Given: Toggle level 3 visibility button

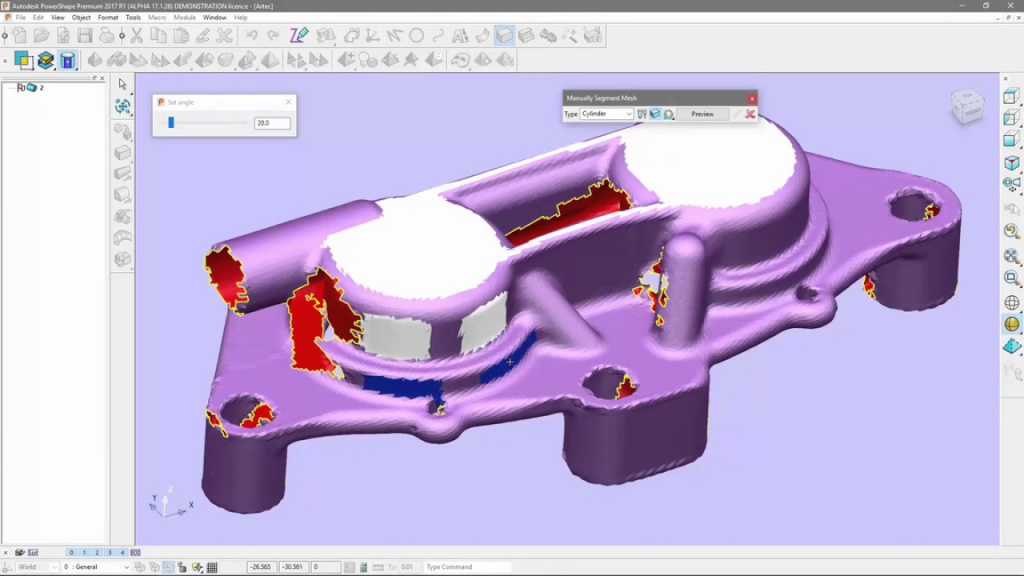Looking at the screenshot, I should pyautogui.click(x=110, y=553).
